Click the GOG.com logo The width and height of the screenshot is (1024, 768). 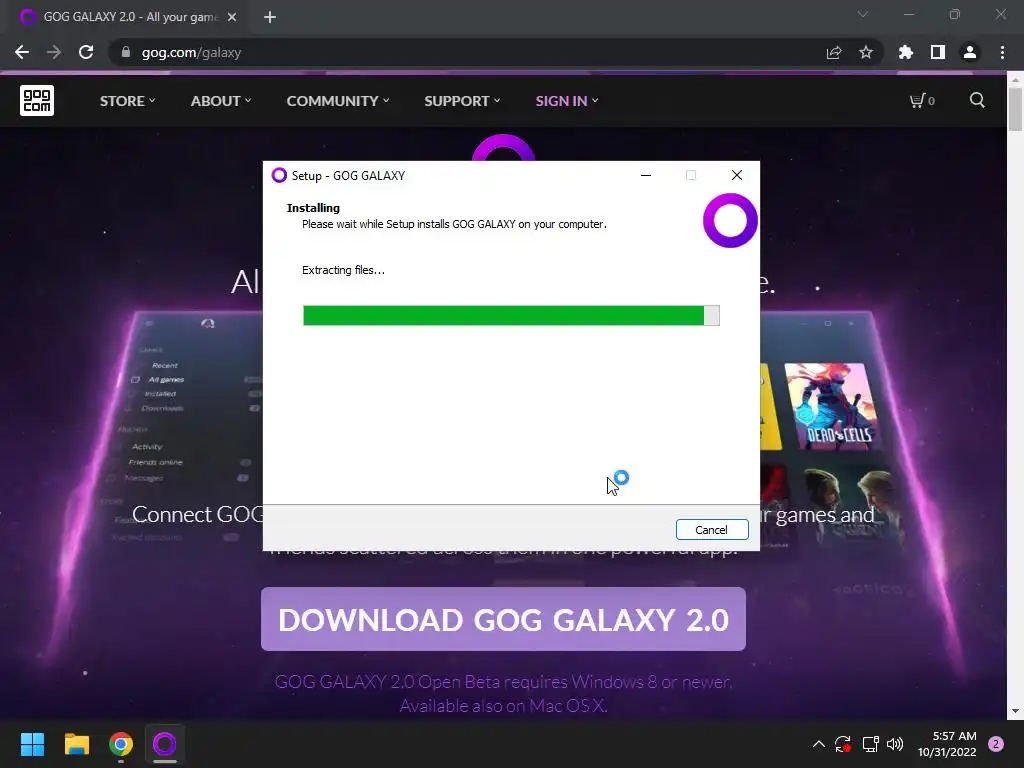[x=37, y=101]
